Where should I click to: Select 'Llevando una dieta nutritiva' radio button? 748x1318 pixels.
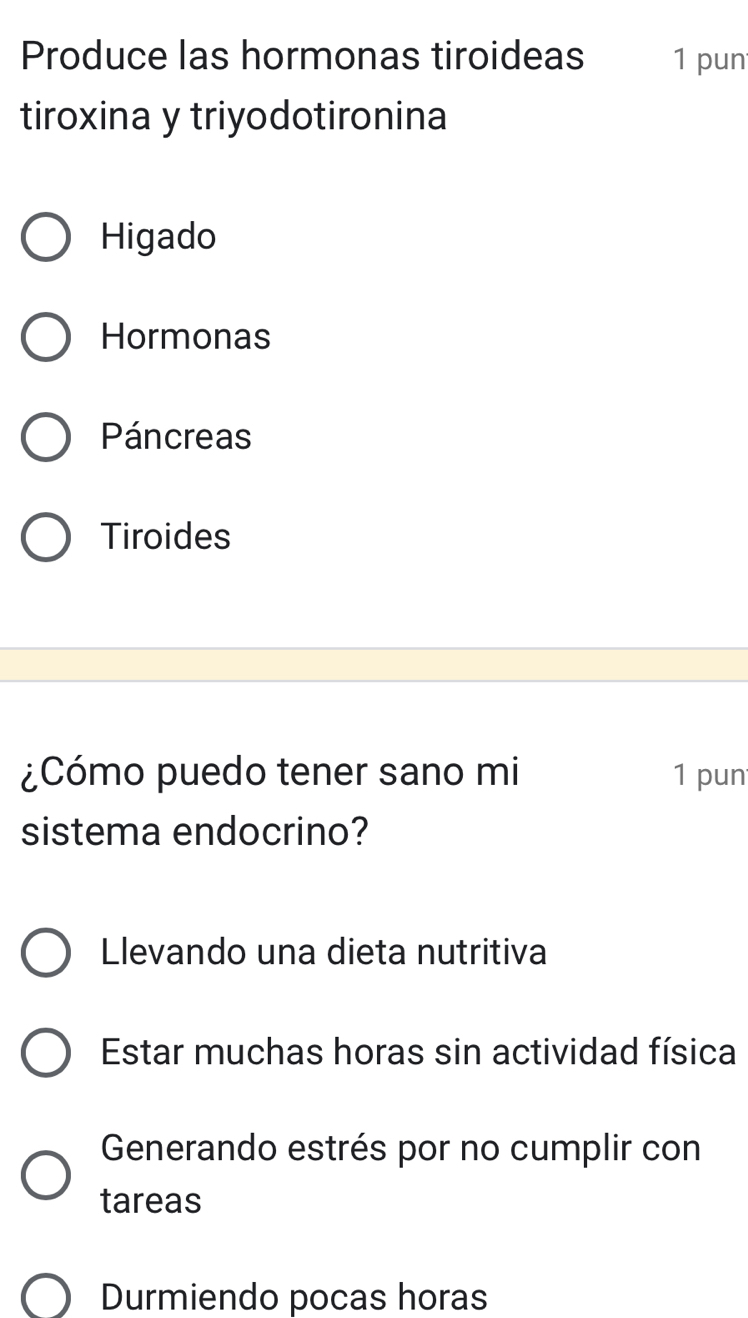[x=46, y=952]
